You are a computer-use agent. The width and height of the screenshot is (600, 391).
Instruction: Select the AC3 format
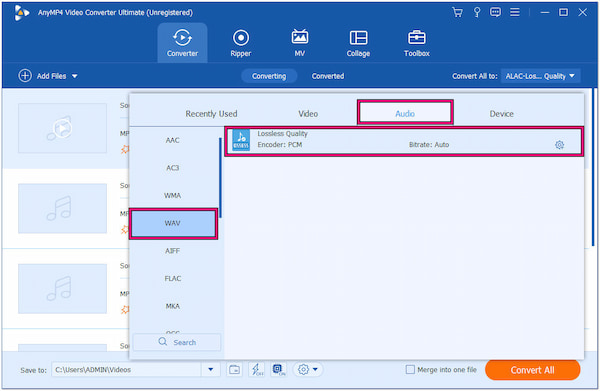(x=173, y=168)
